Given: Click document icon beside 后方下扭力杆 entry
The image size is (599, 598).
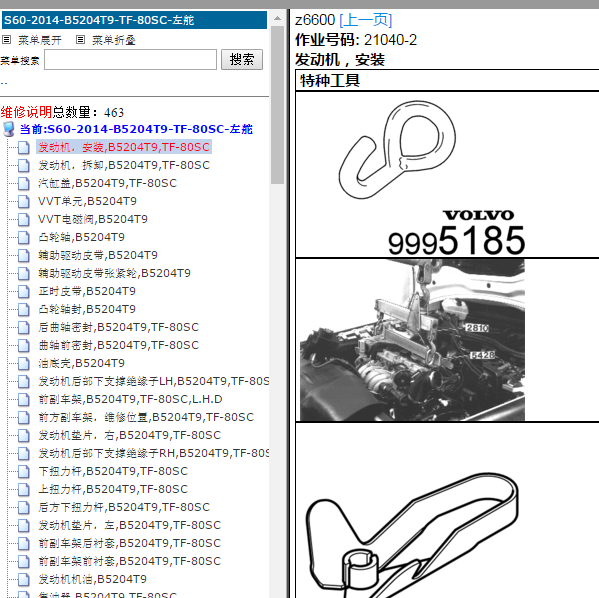Looking at the screenshot, I should coord(24,507).
